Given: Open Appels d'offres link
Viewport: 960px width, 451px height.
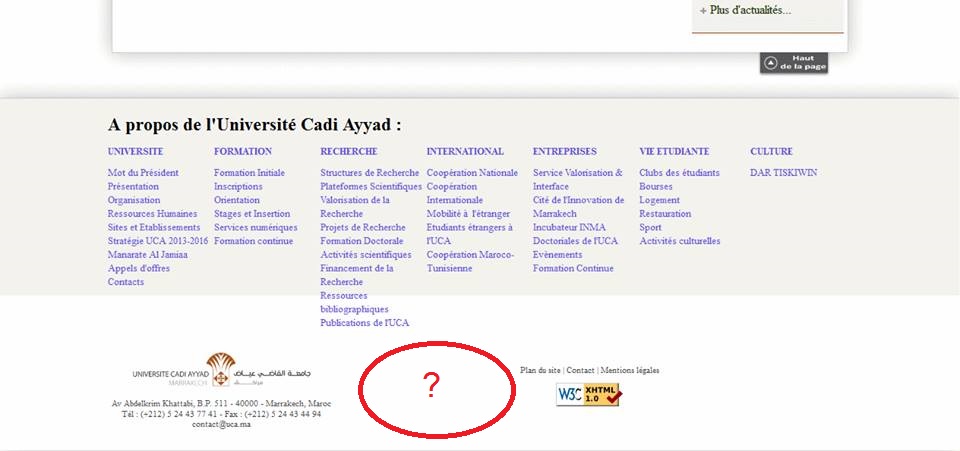Looking at the screenshot, I should click(139, 268).
